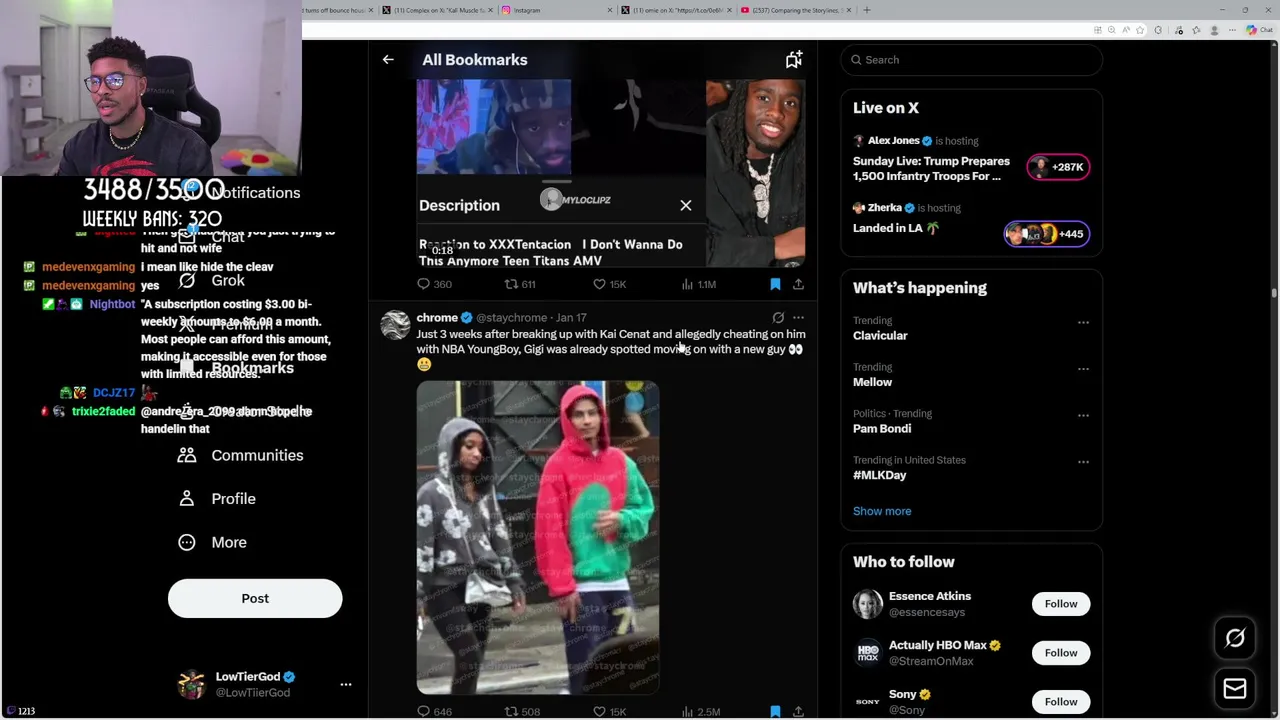Image resolution: width=1280 pixels, height=720 pixels.
Task: Reply to the XXXTentacion post with 360 replies
Action: click(434, 284)
